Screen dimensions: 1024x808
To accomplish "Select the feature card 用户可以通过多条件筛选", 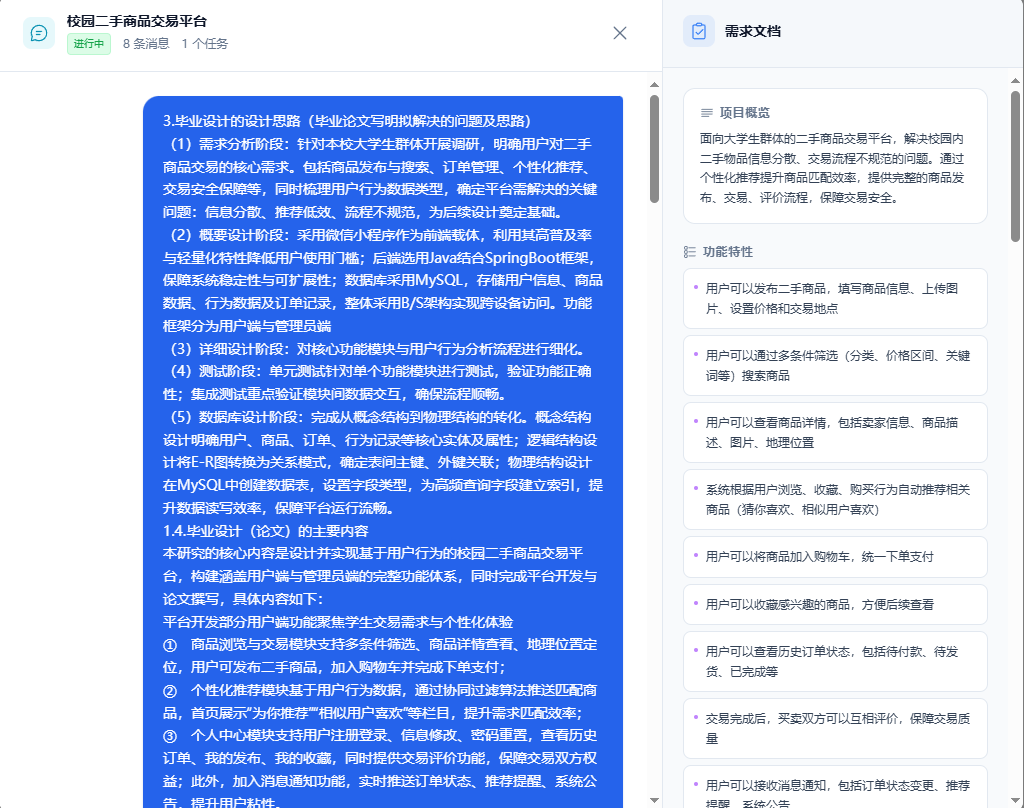I will tap(835, 366).
